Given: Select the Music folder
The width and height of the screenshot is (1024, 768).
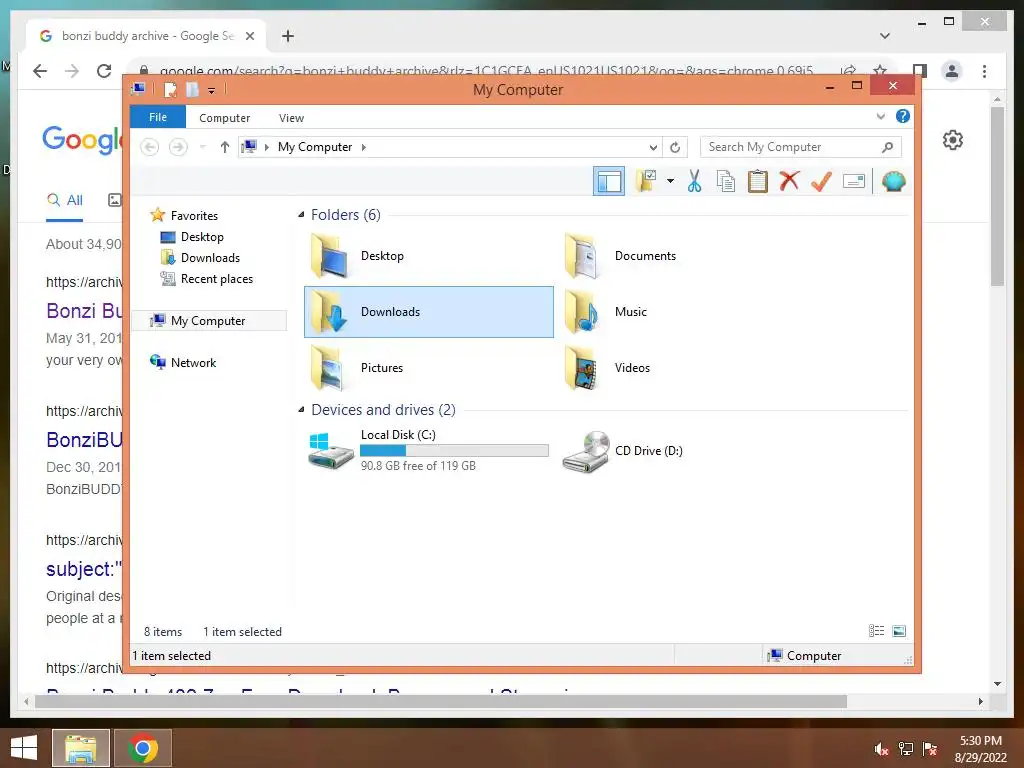Looking at the screenshot, I should point(682,312).
